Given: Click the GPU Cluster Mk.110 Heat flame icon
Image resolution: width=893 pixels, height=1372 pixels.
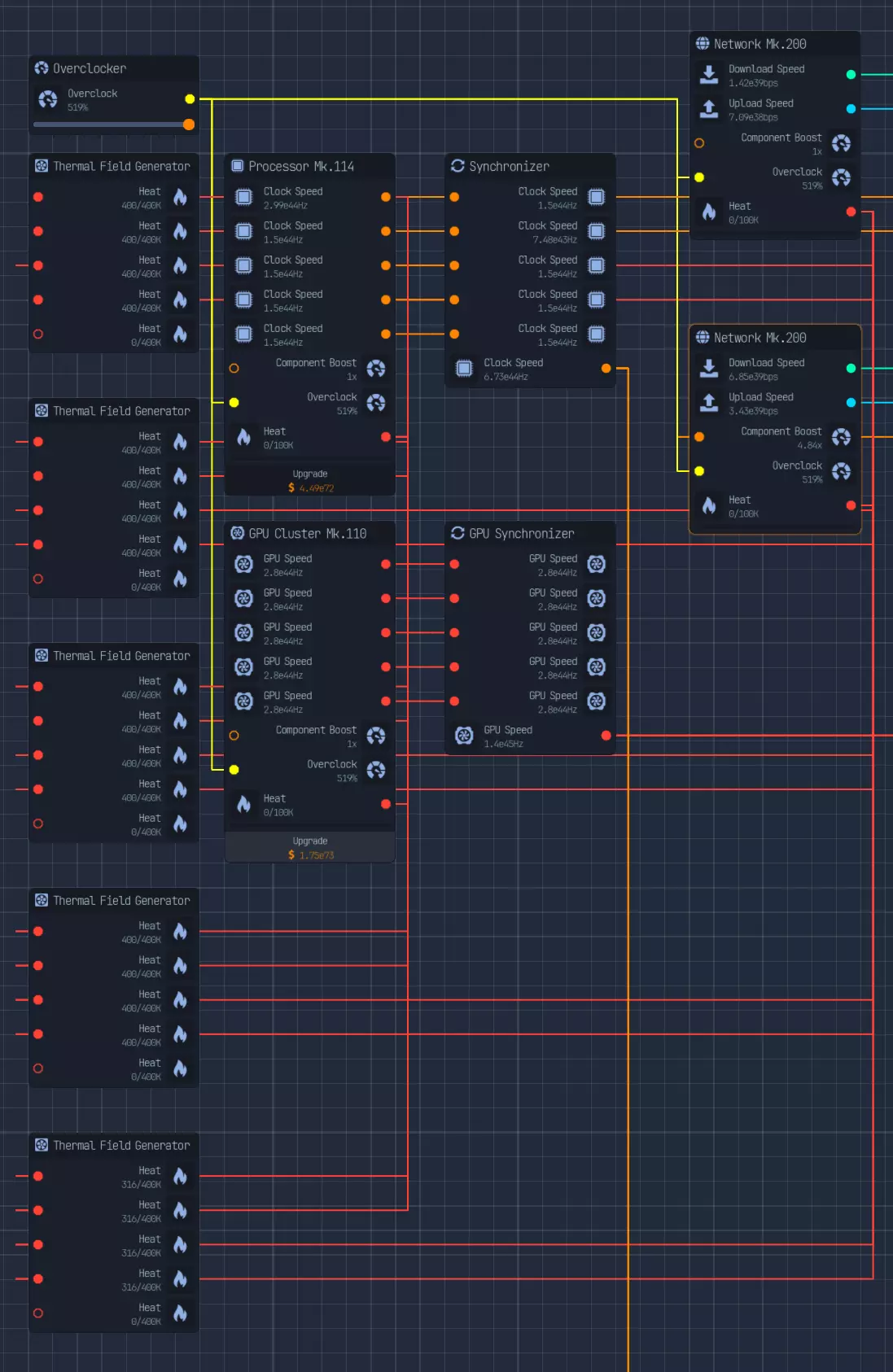Looking at the screenshot, I should (x=243, y=804).
